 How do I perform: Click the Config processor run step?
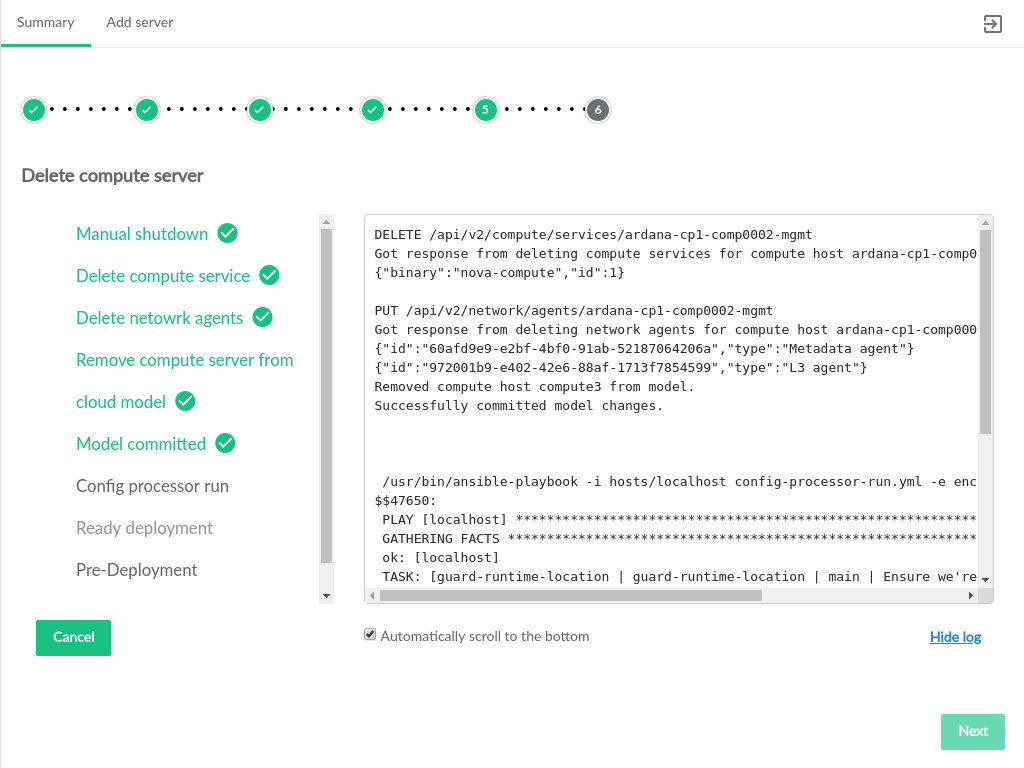click(x=152, y=486)
